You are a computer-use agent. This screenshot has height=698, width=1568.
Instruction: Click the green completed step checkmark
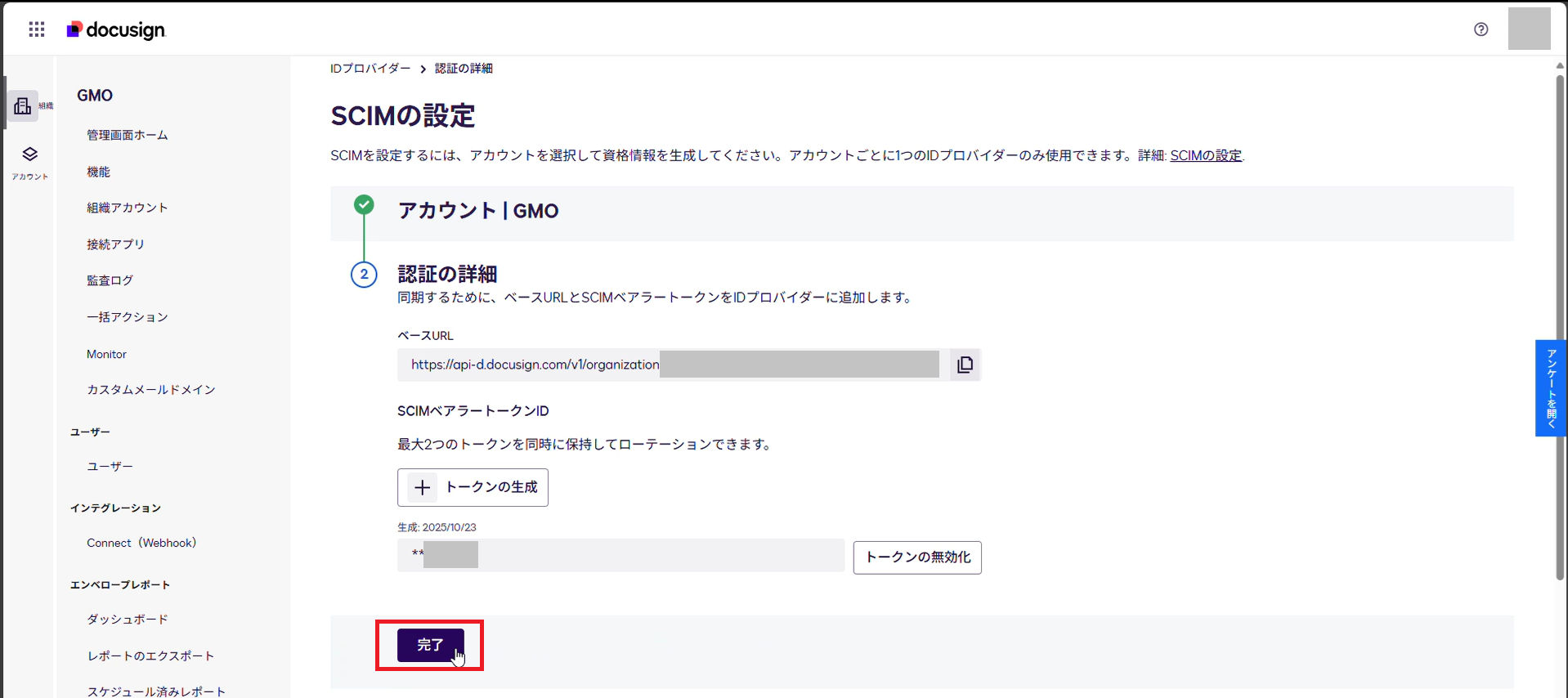click(364, 205)
